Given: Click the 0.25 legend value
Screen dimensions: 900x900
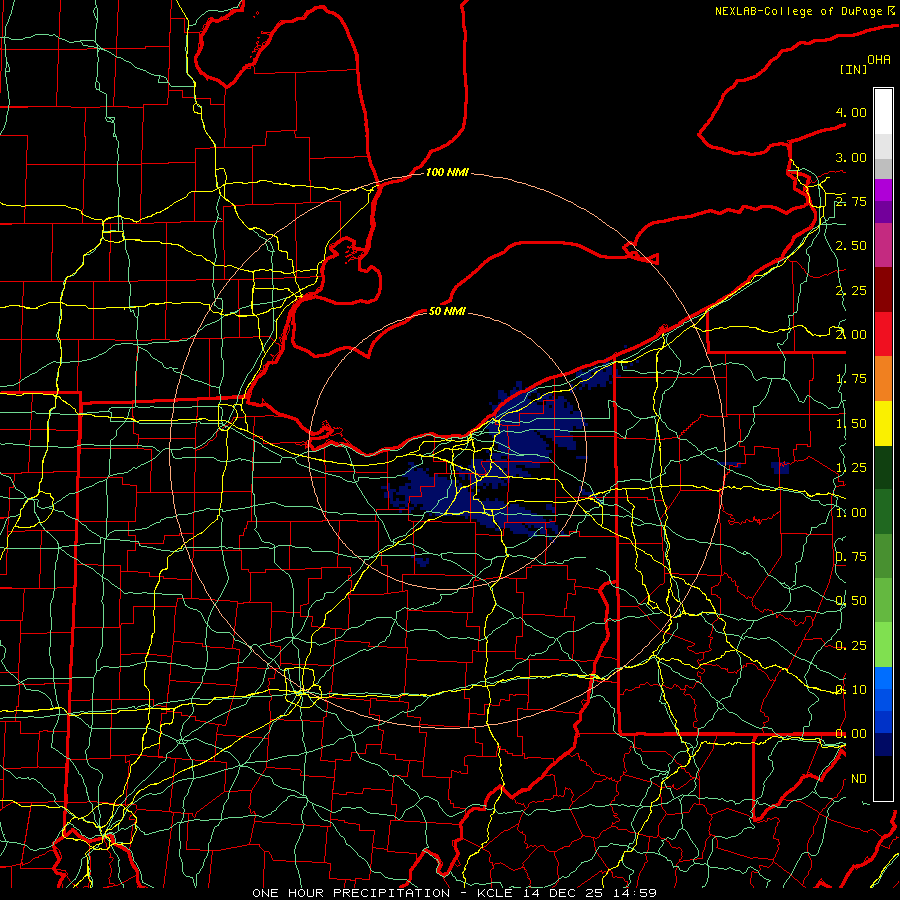Looking at the screenshot, I should coord(851,646).
